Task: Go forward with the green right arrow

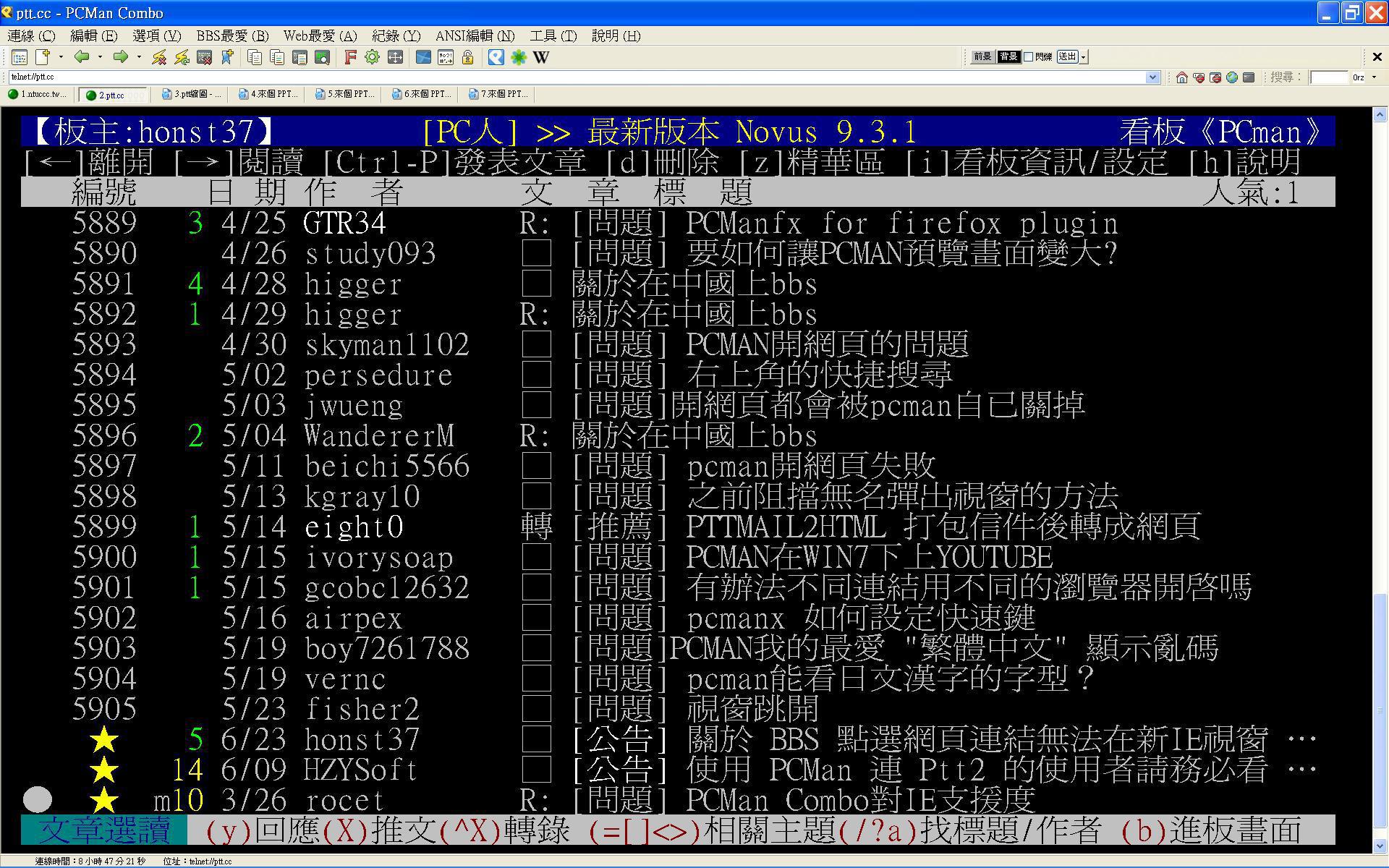Action: (x=121, y=57)
